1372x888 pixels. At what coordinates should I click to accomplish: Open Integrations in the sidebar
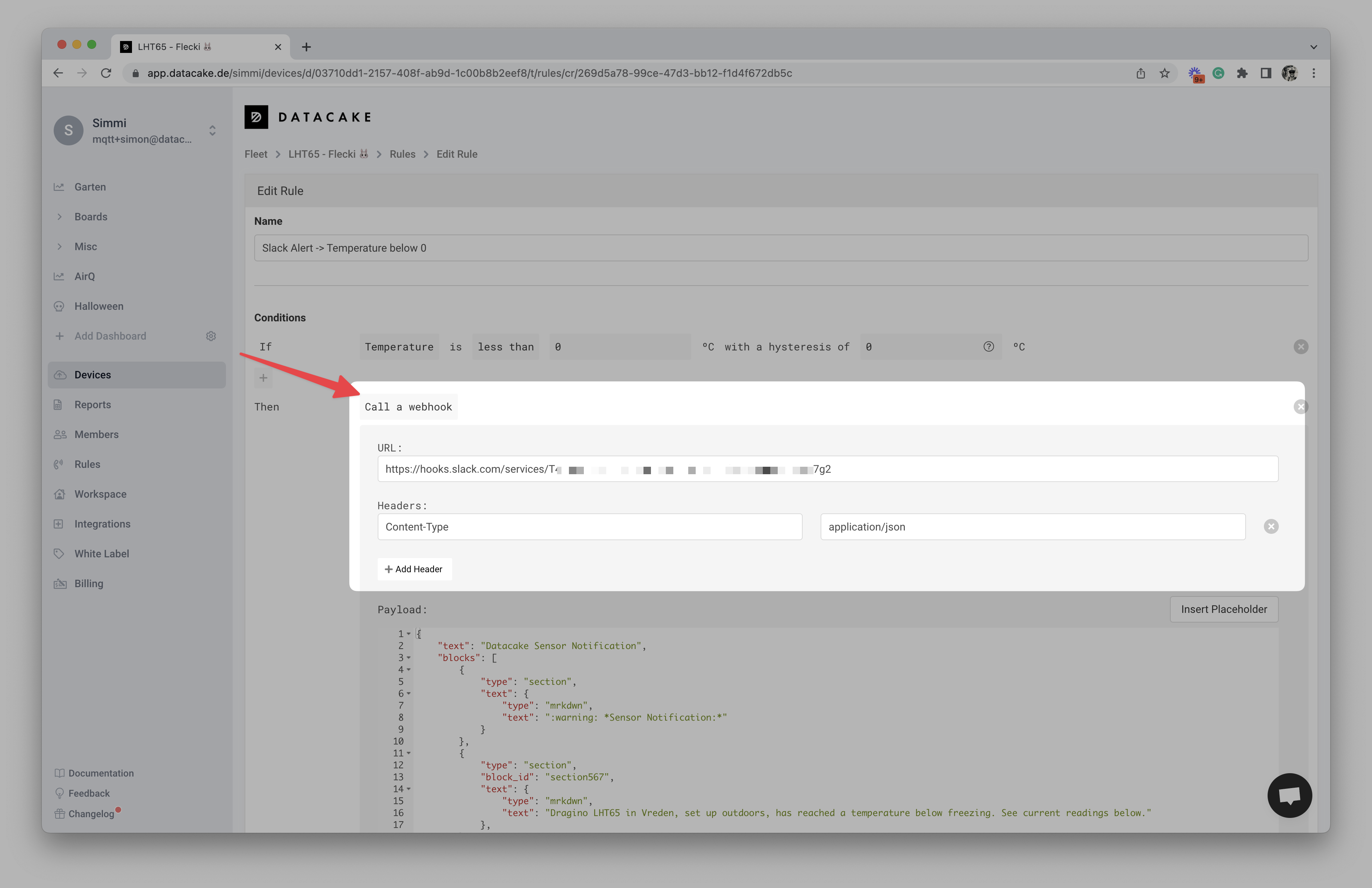coord(102,524)
